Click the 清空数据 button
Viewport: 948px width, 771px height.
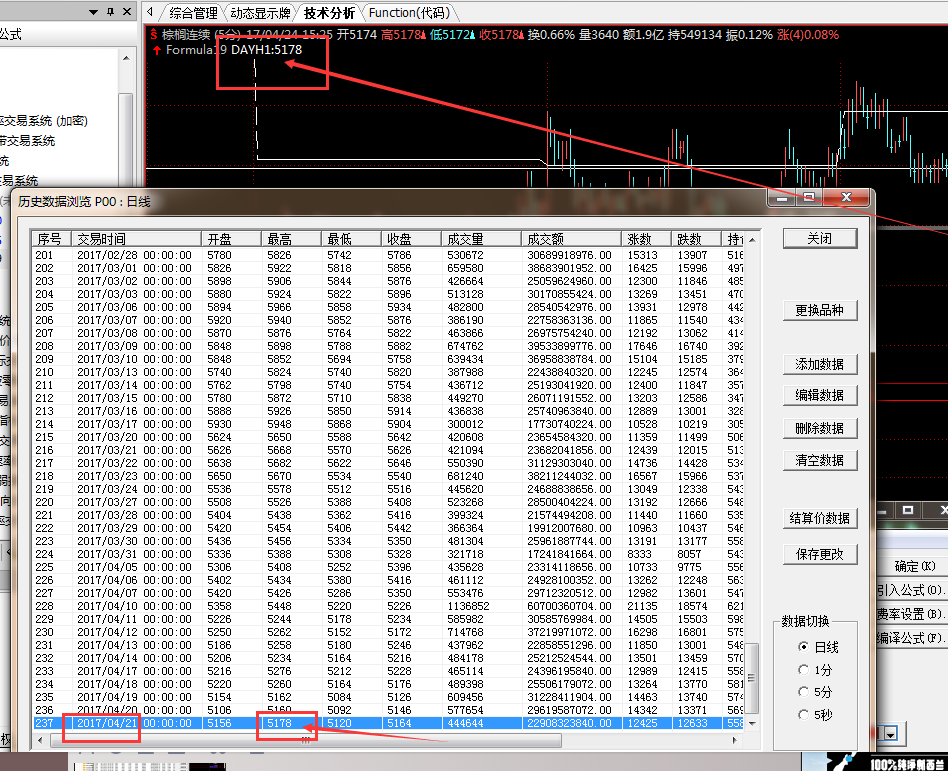click(x=819, y=460)
